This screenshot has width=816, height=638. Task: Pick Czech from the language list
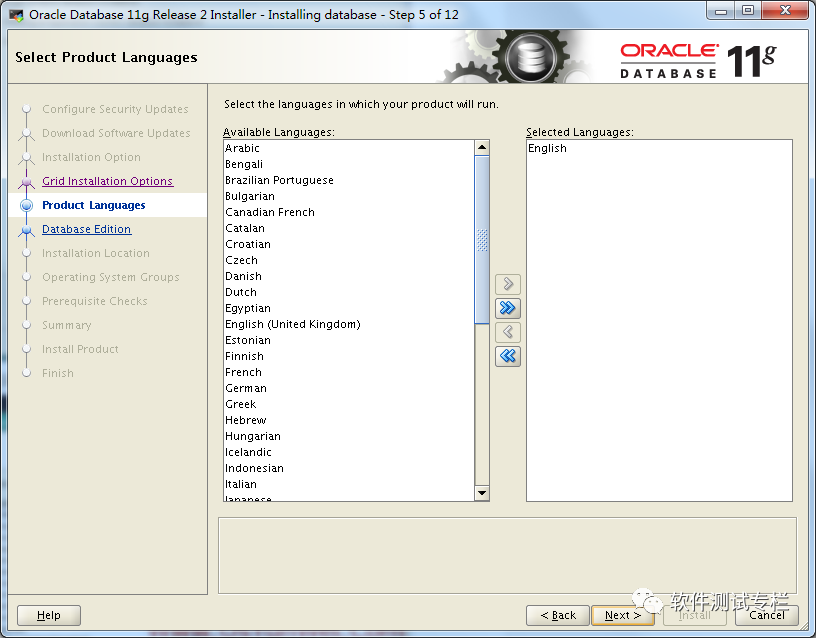(349, 260)
